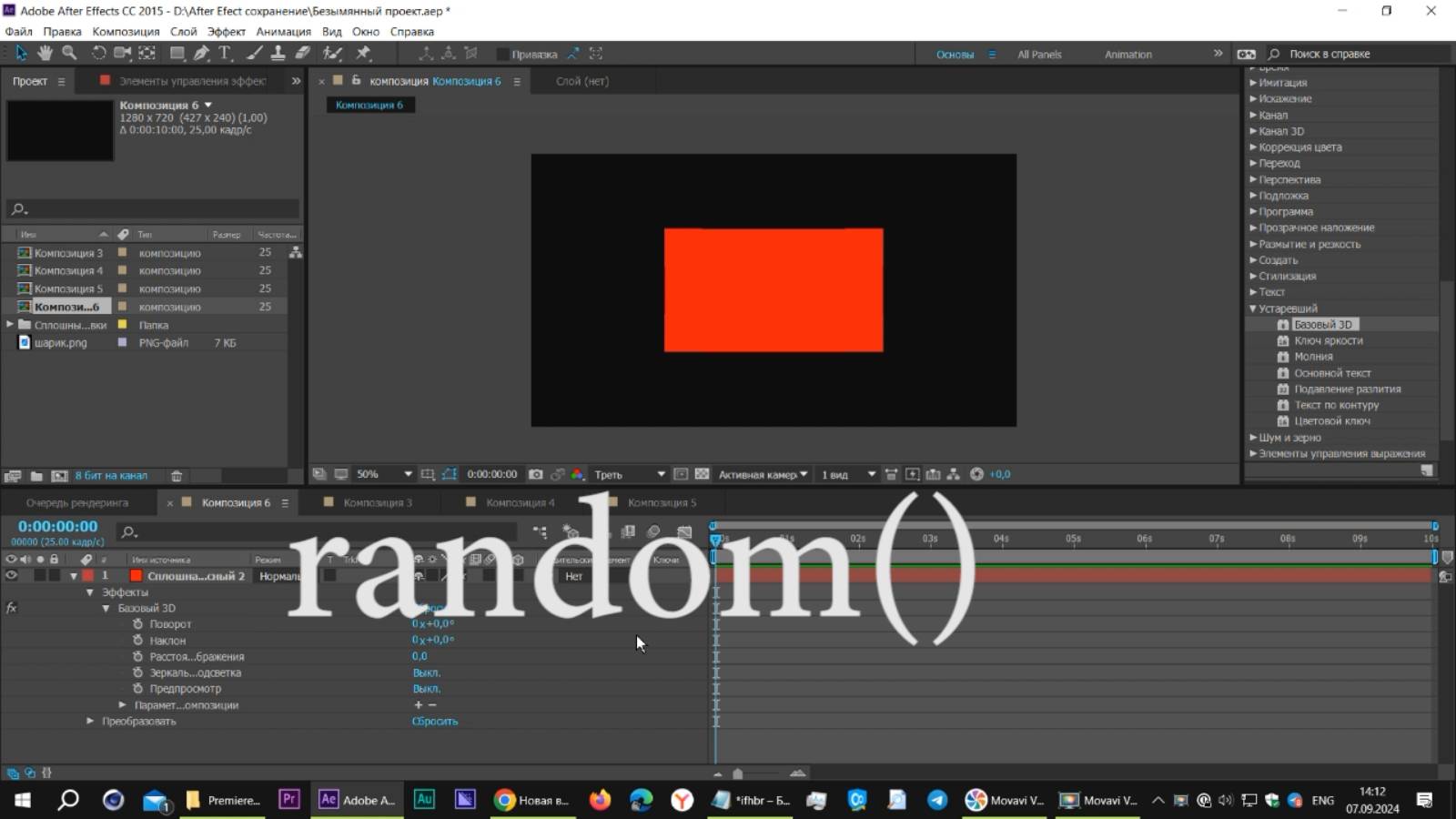This screenshot has height=819, width=1456.
Task: Open the Анимация menu
Action: pyautogui.click(x=283, y=31)
